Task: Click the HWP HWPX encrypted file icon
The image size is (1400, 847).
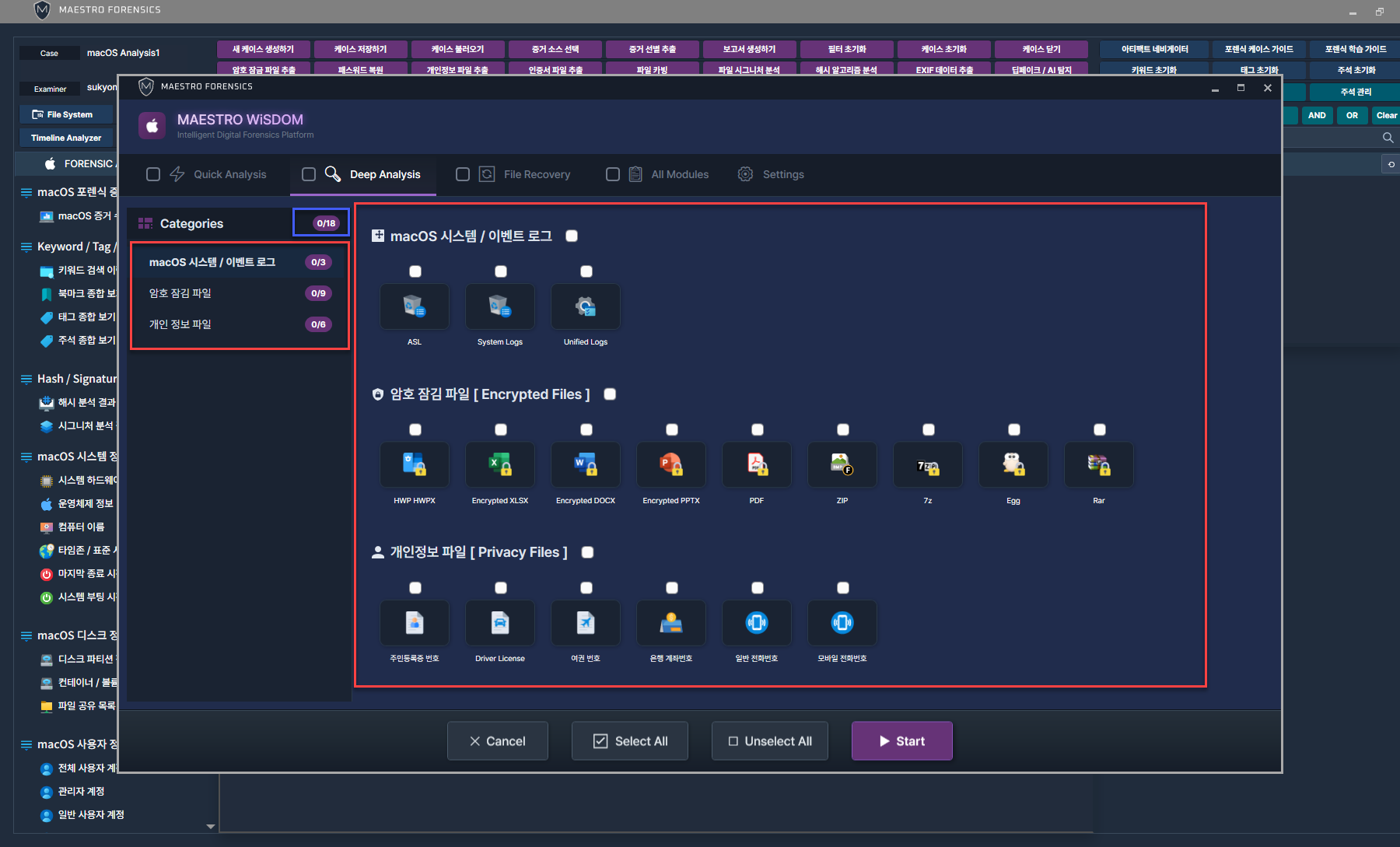Action: pyautogui.click(x=415, y=465)
